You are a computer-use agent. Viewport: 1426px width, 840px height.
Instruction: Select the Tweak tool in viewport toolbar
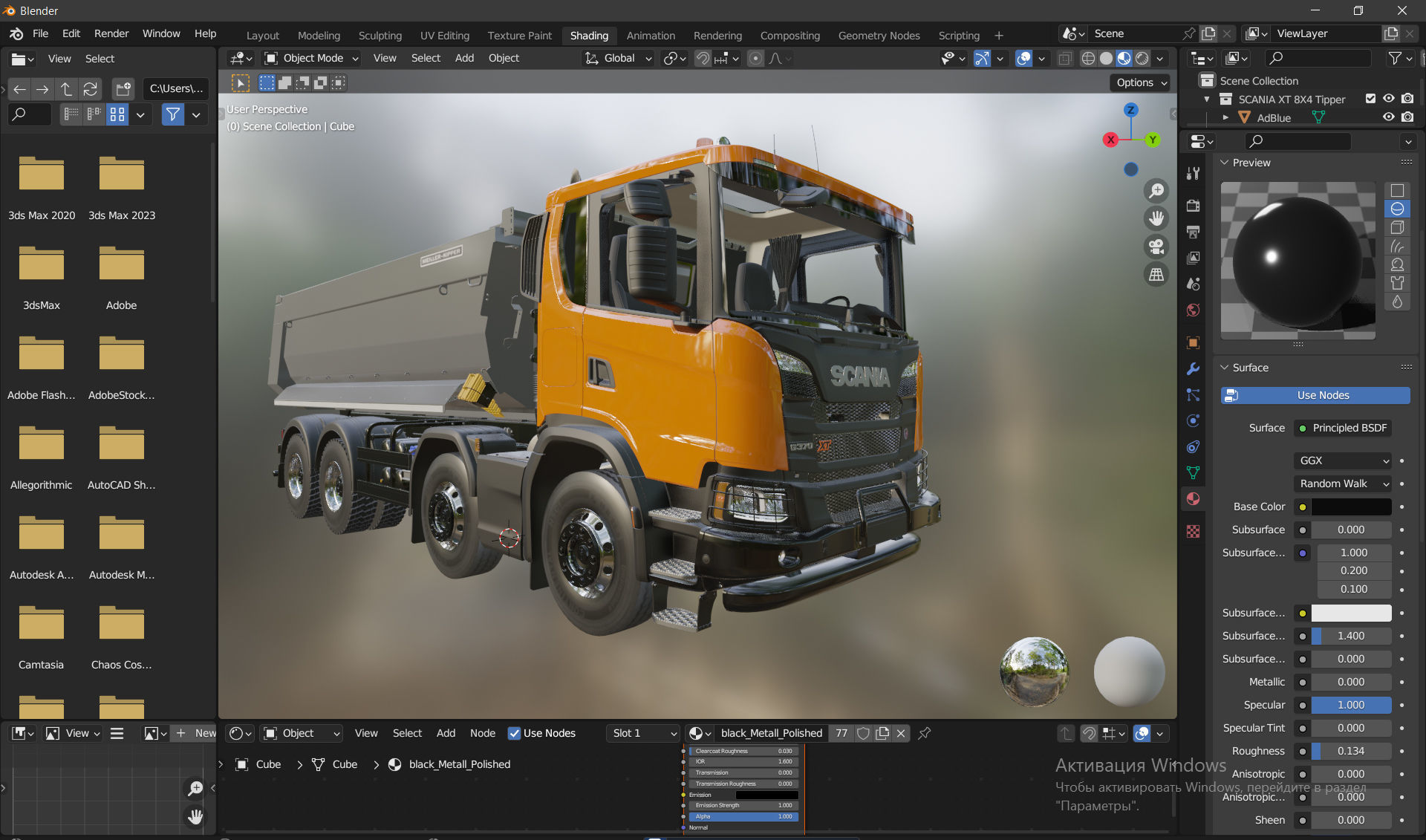(241, 83)
